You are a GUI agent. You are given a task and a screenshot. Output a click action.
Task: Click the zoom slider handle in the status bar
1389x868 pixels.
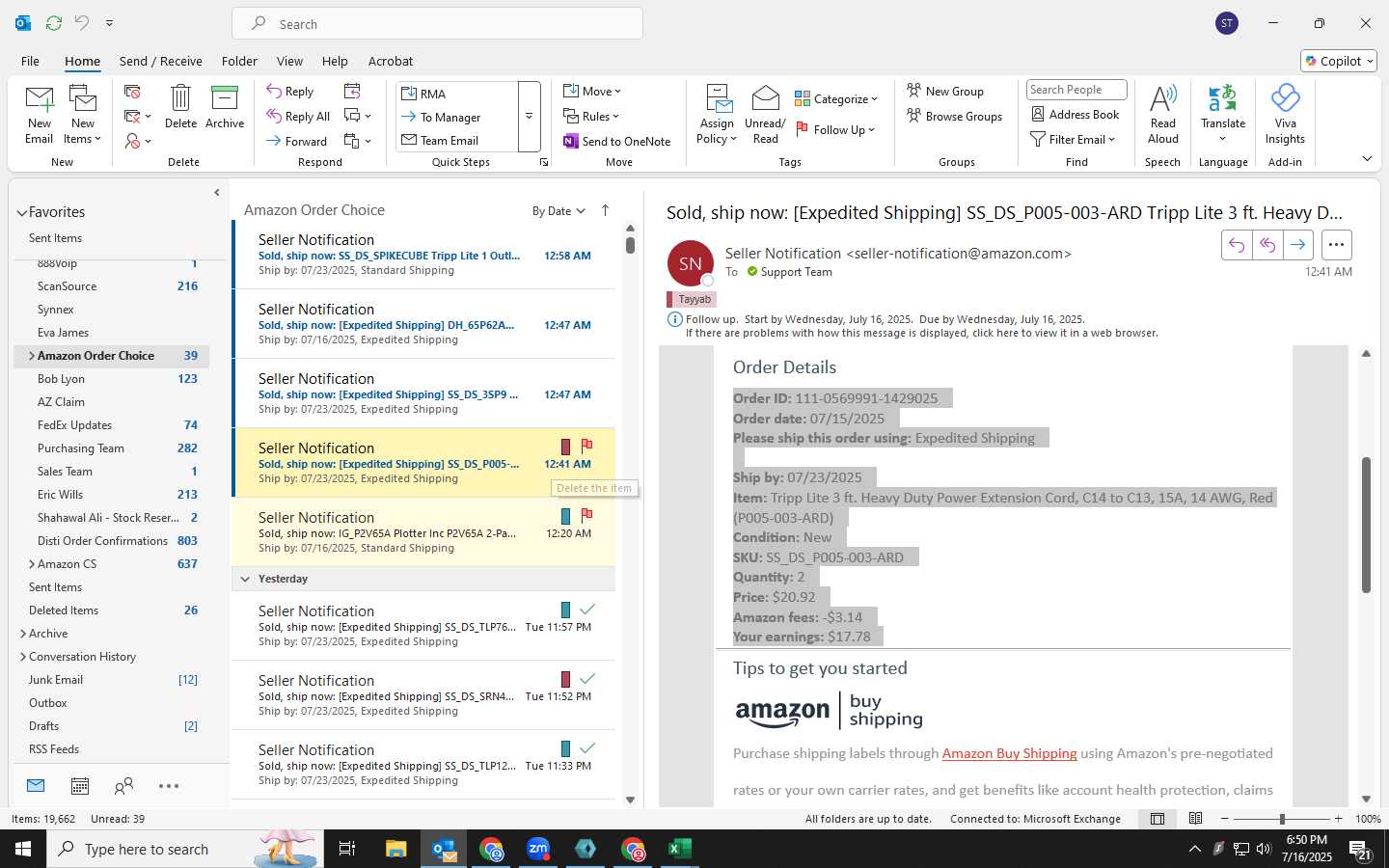[1282, 819]
